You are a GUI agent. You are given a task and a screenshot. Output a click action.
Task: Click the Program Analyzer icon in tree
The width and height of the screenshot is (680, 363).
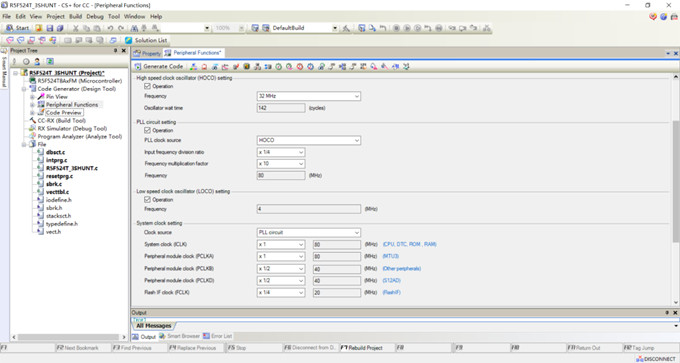coord(33,136)
